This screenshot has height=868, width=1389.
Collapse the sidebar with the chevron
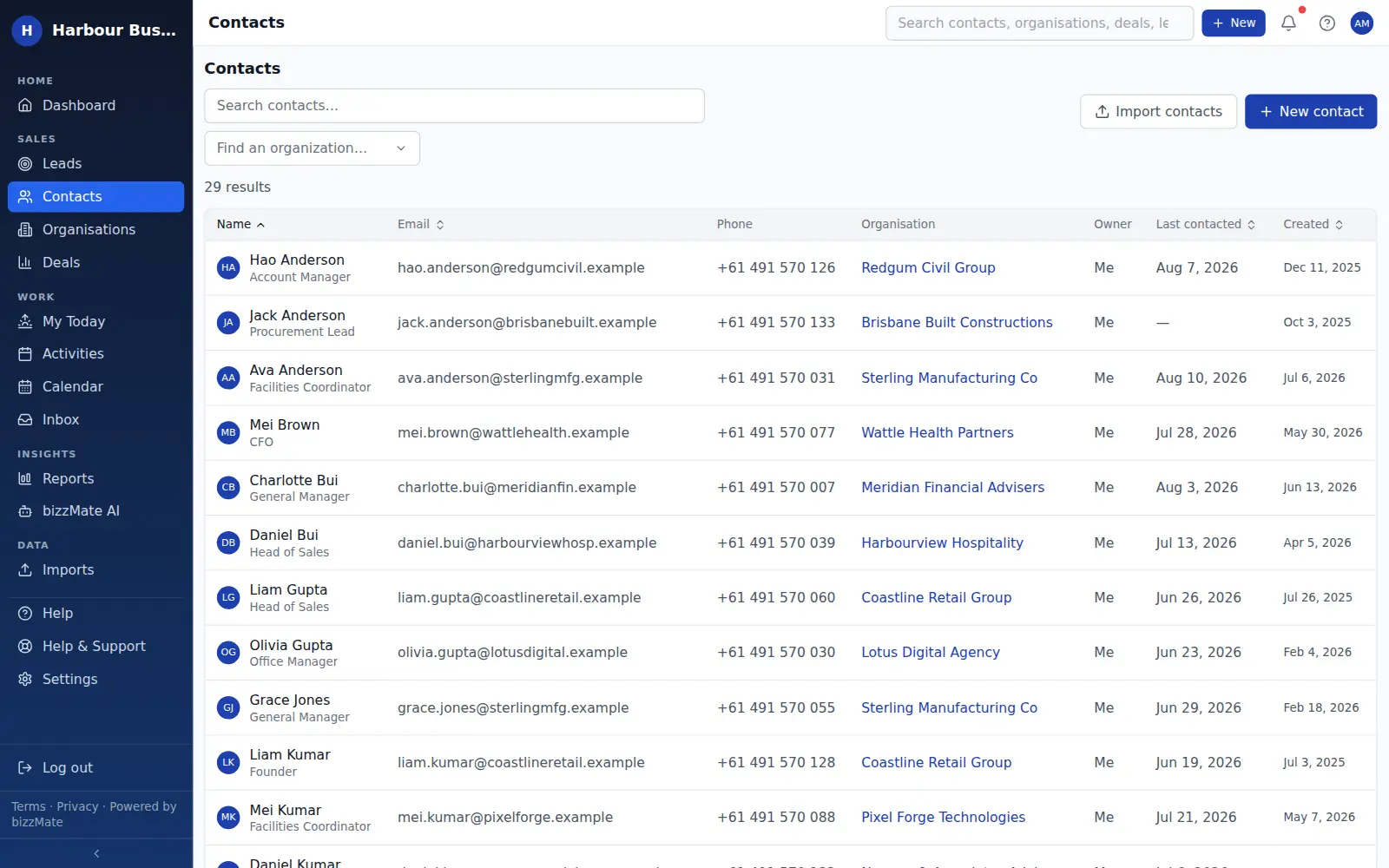tap(96, 853)
